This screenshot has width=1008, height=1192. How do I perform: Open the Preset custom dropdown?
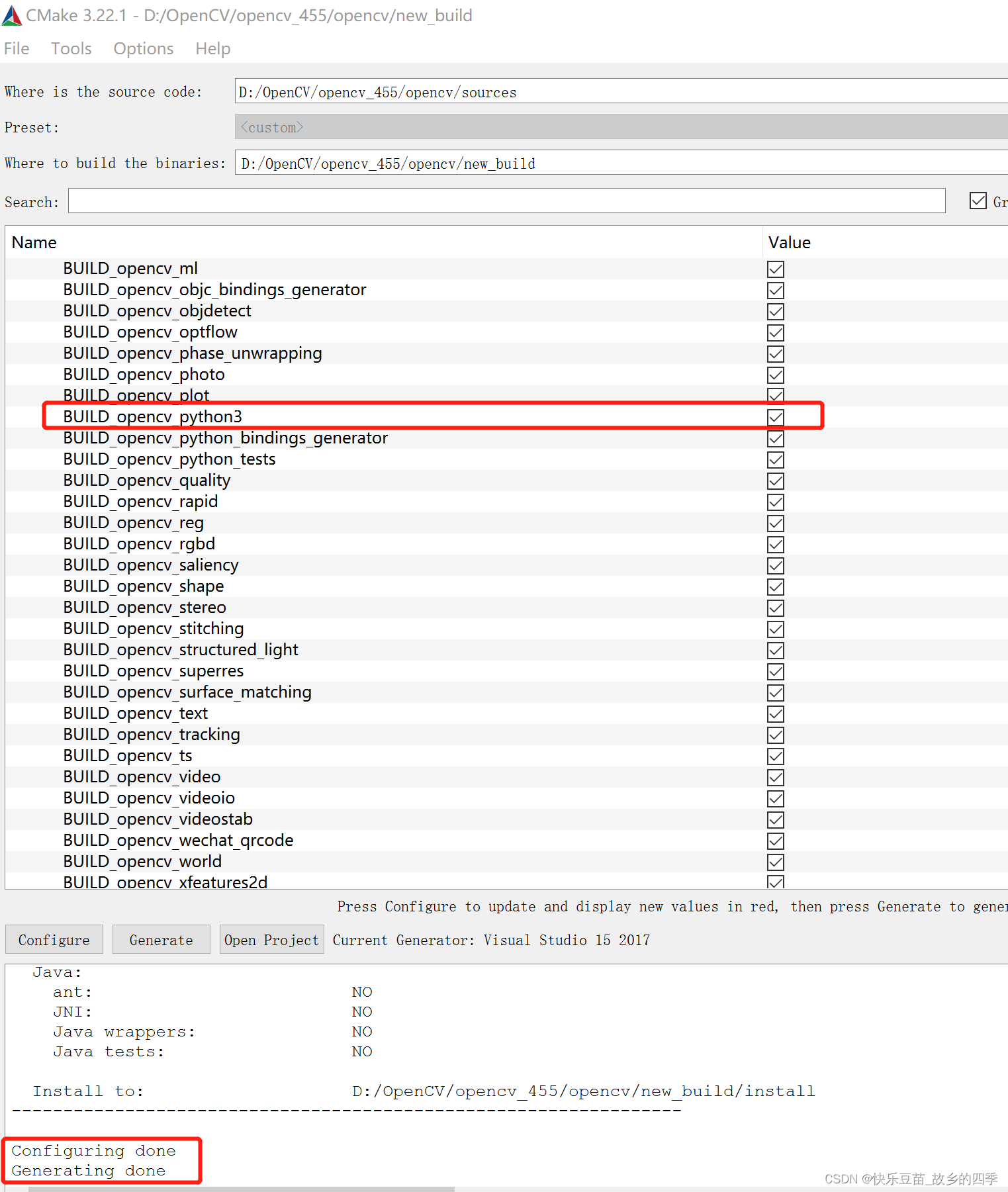[x=621, y=127]
